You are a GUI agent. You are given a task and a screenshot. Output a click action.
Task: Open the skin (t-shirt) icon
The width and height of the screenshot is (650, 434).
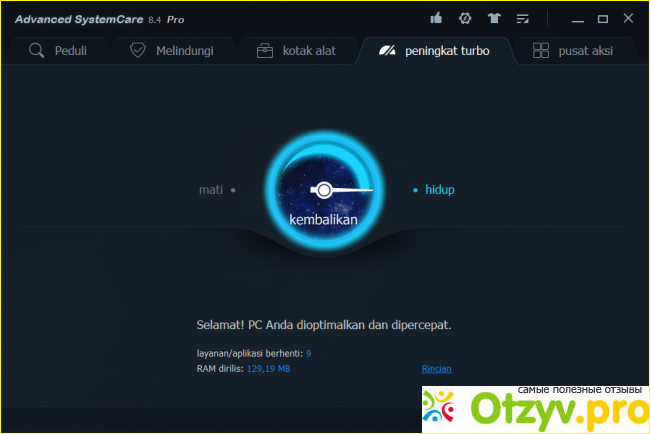pos(494,18)
